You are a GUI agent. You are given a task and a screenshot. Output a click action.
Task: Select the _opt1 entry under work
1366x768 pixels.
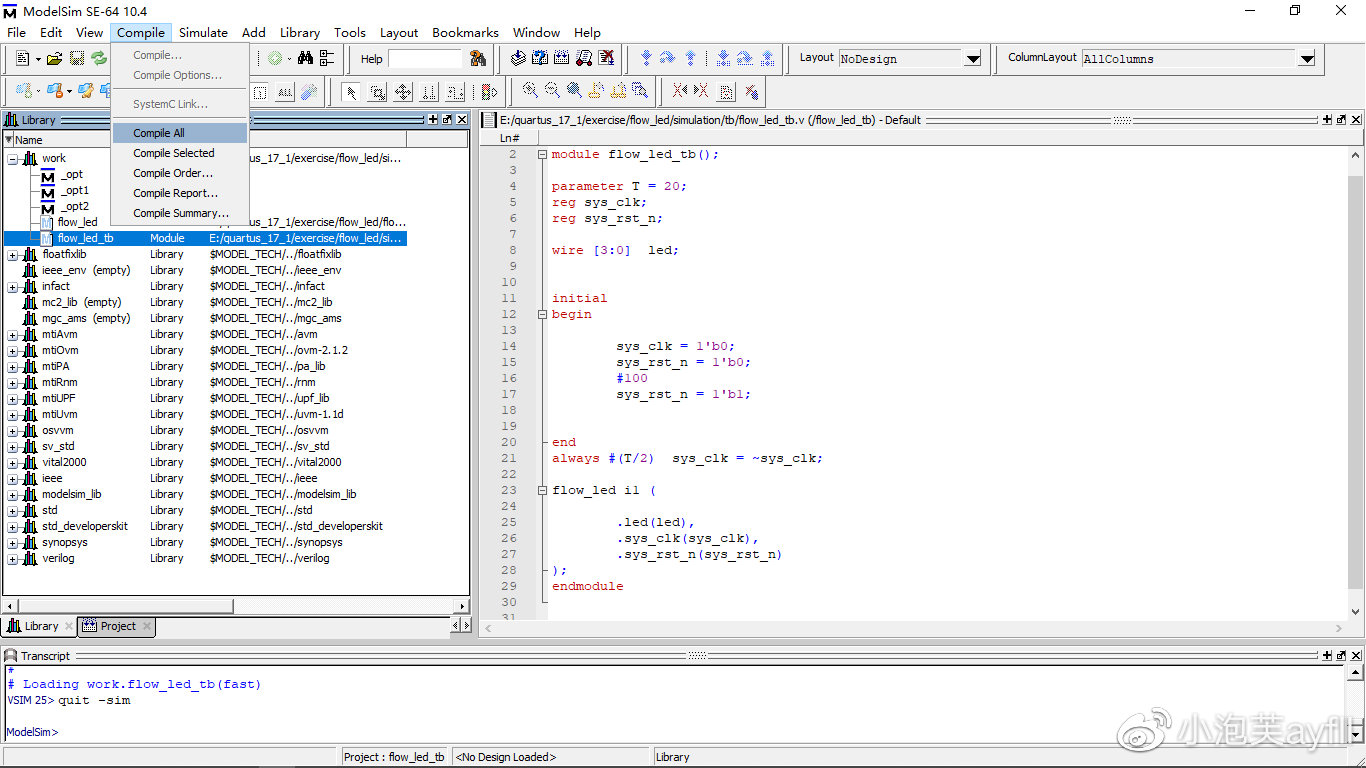[x=74, y=190]
